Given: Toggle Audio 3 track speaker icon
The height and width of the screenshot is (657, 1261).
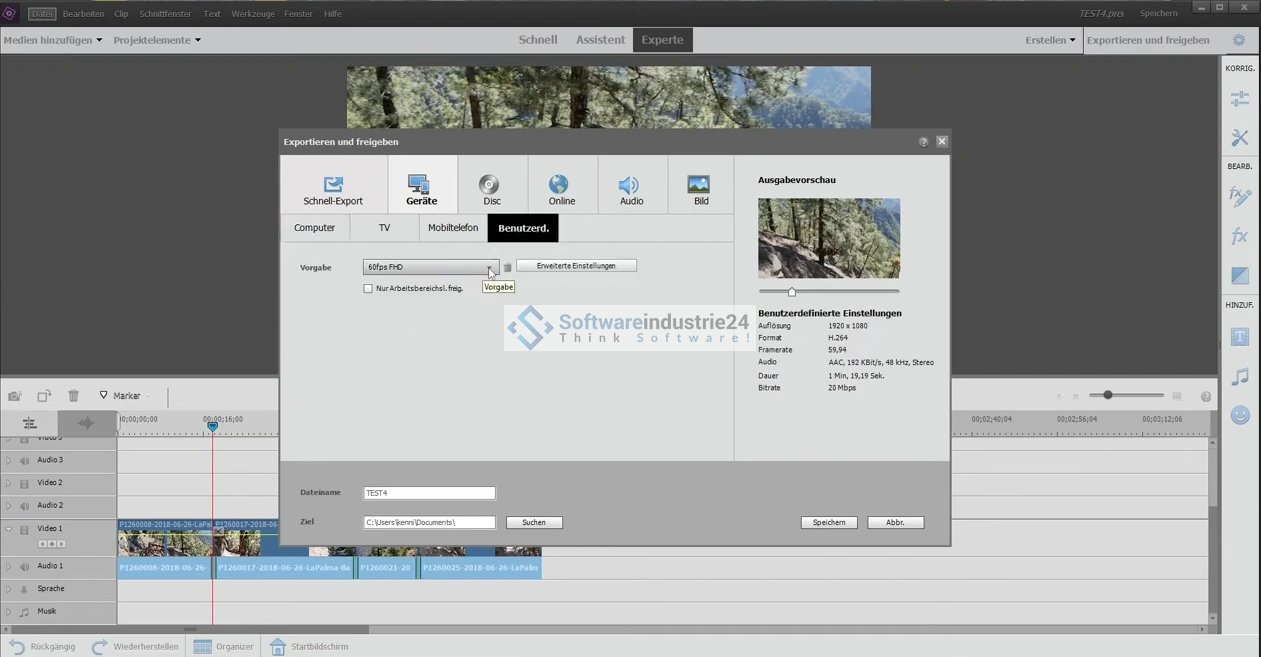Looking at the screenshot, I should [x=25, y=461].
